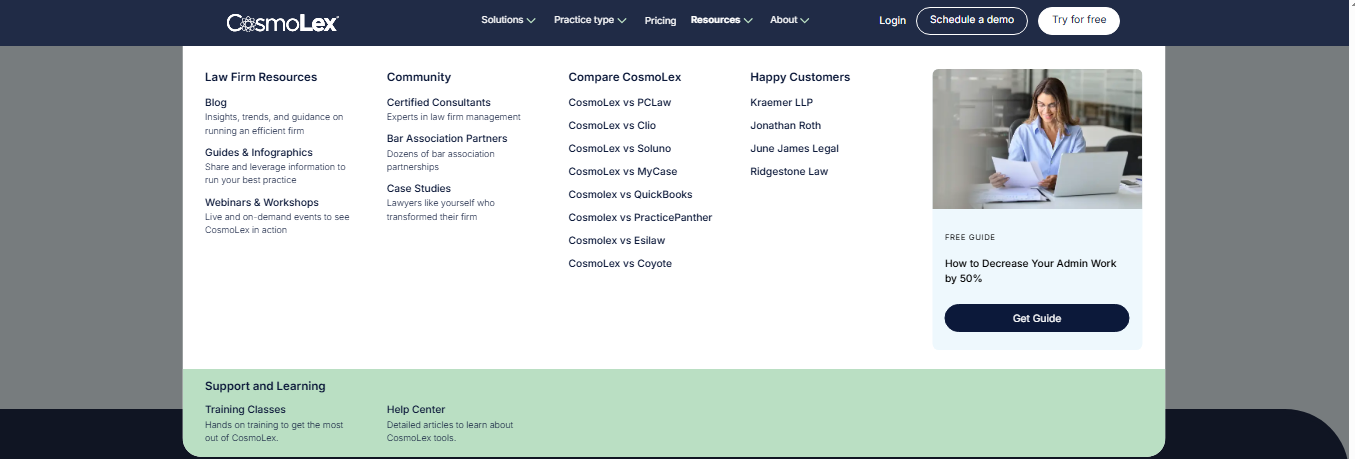Open CosmoLex vs Coyote comparison
Viewport: 1355px width, 459px height.
click(620, 263)
